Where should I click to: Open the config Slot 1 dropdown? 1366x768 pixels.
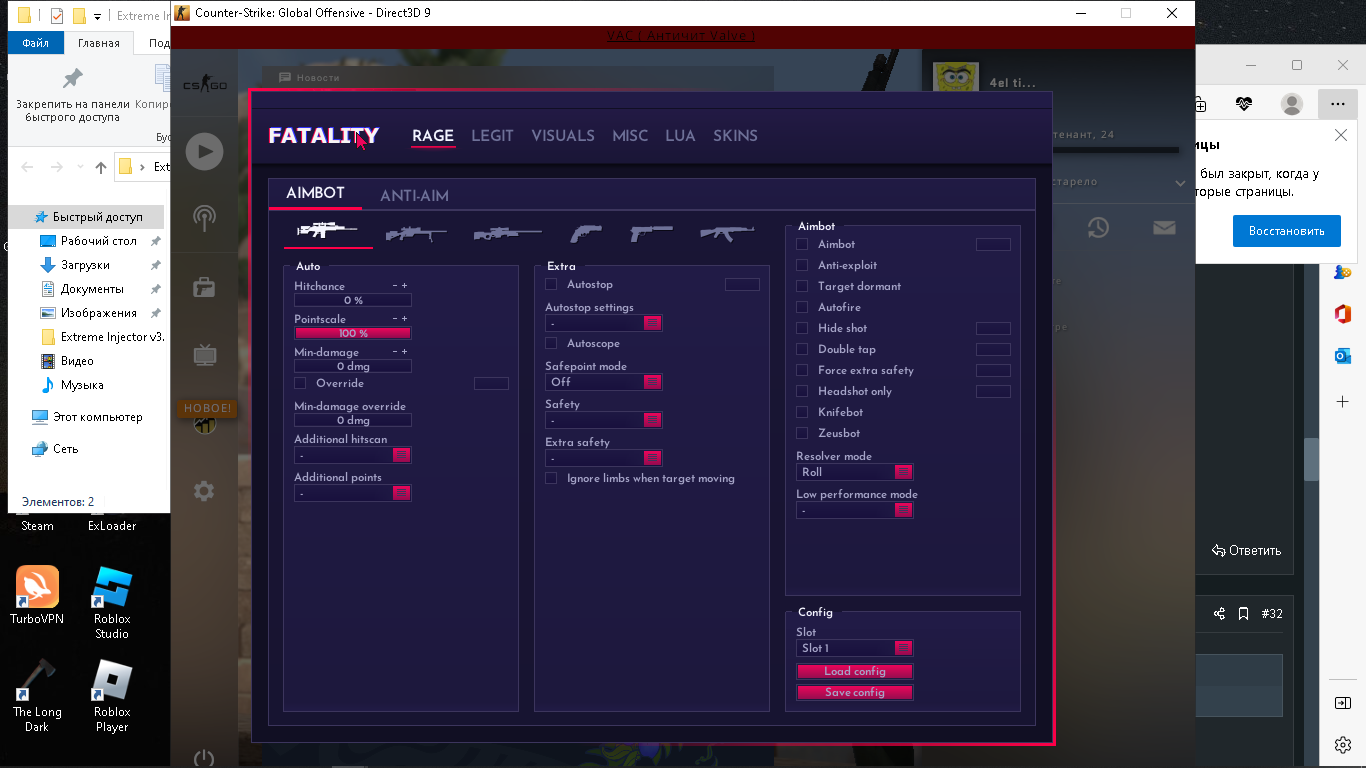pos(854,648)
